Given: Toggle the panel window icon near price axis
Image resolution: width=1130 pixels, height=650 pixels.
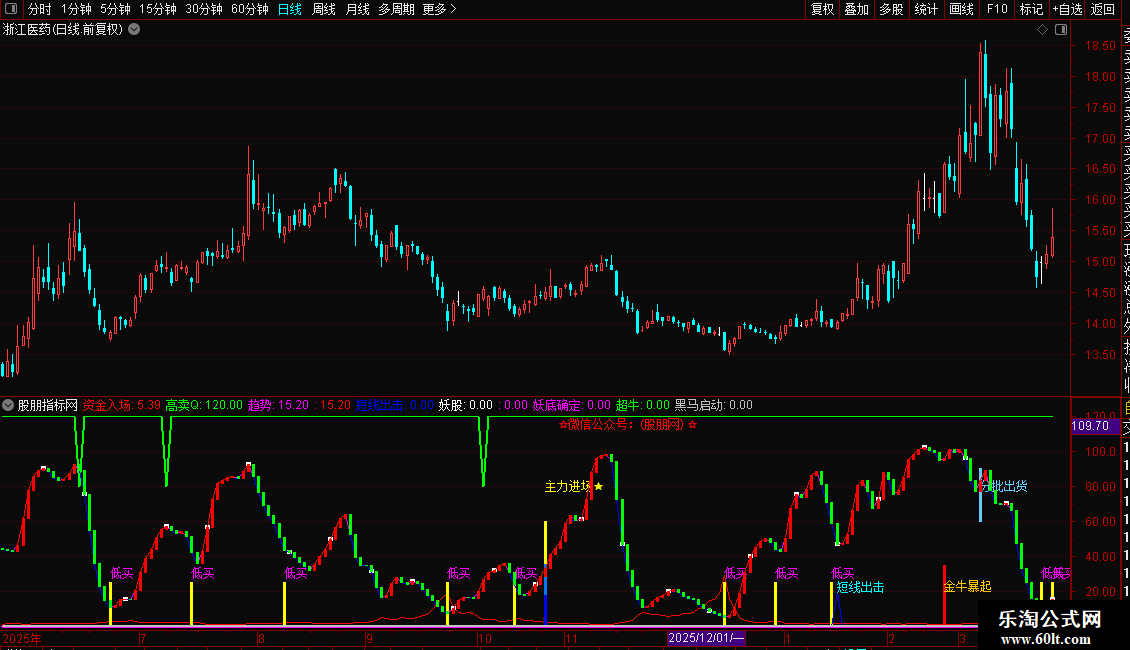Looking at the screenshot, I should coord(1061,29).
